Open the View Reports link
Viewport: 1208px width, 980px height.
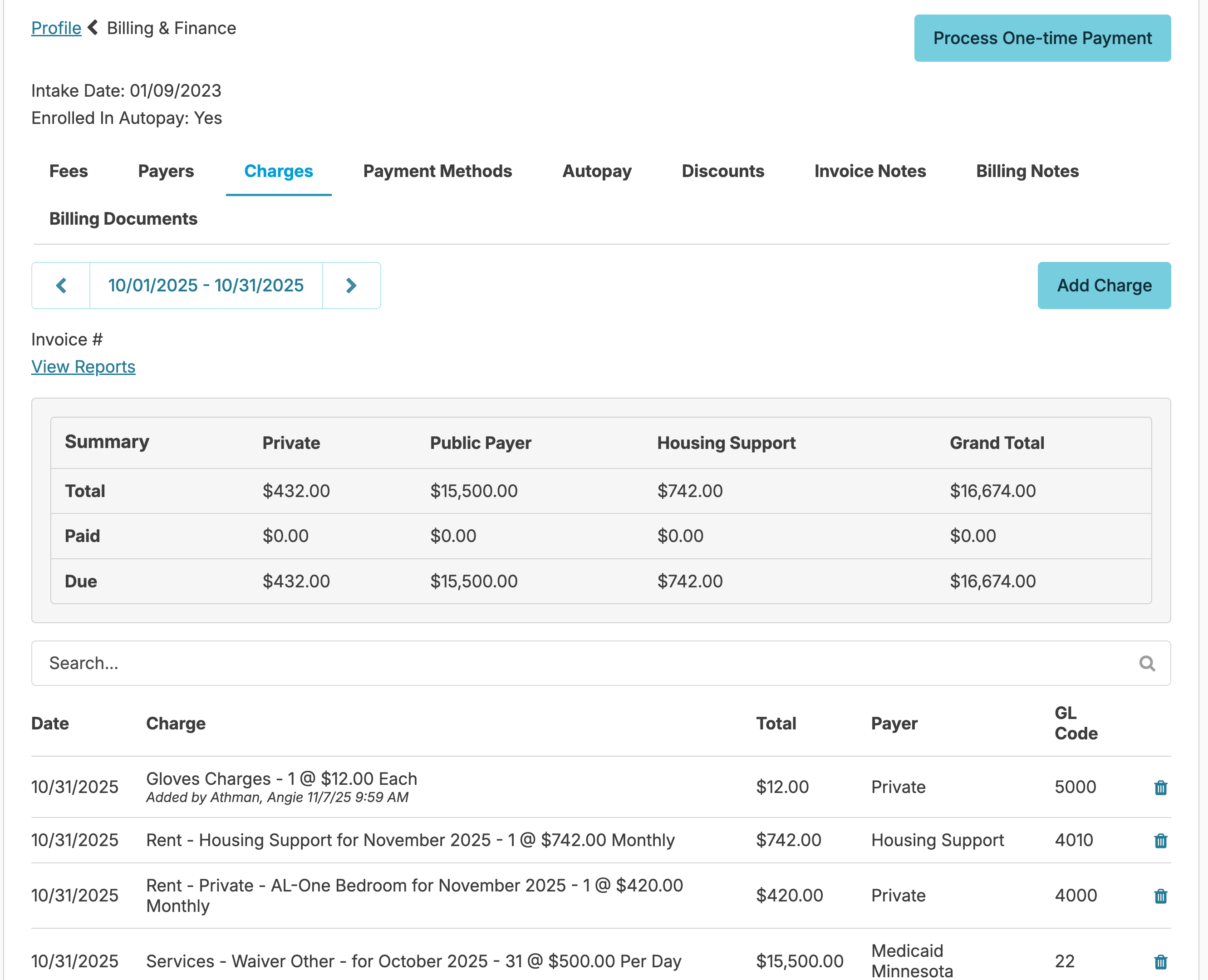pyautogui.click(x=83, y=367)
